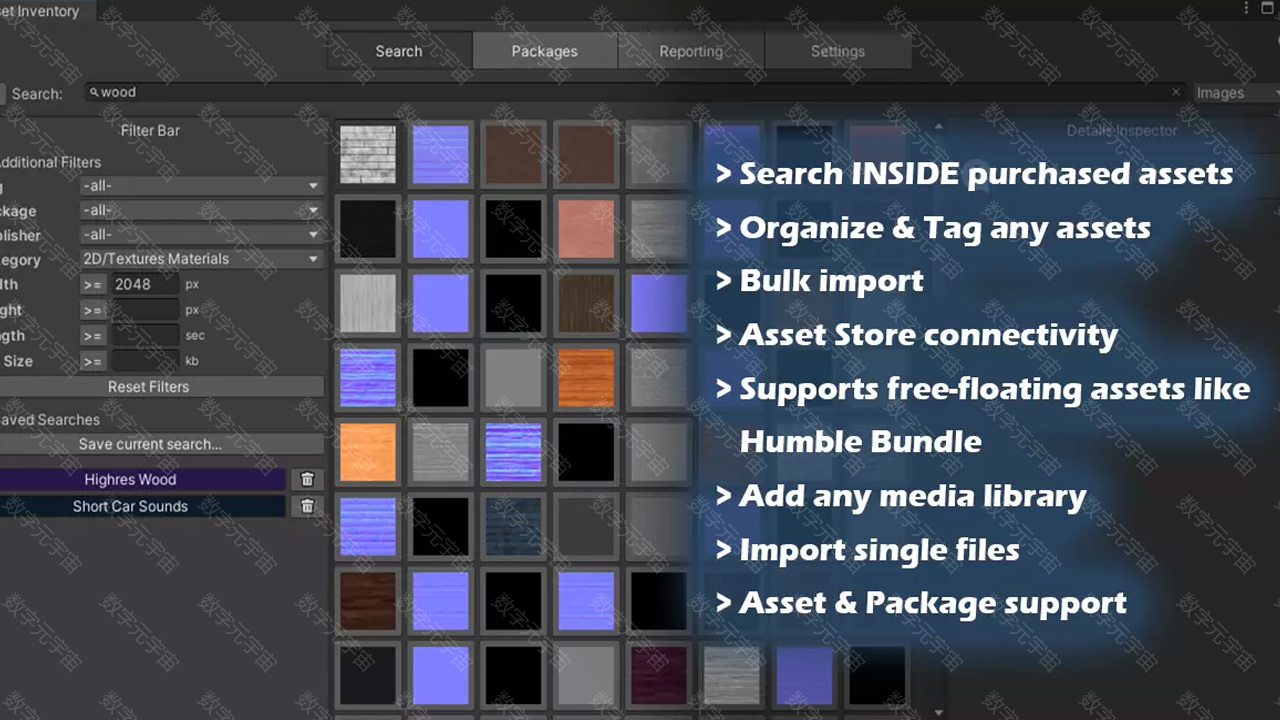
Task: Open the Images type dropdown
Action: (1236, 93)
